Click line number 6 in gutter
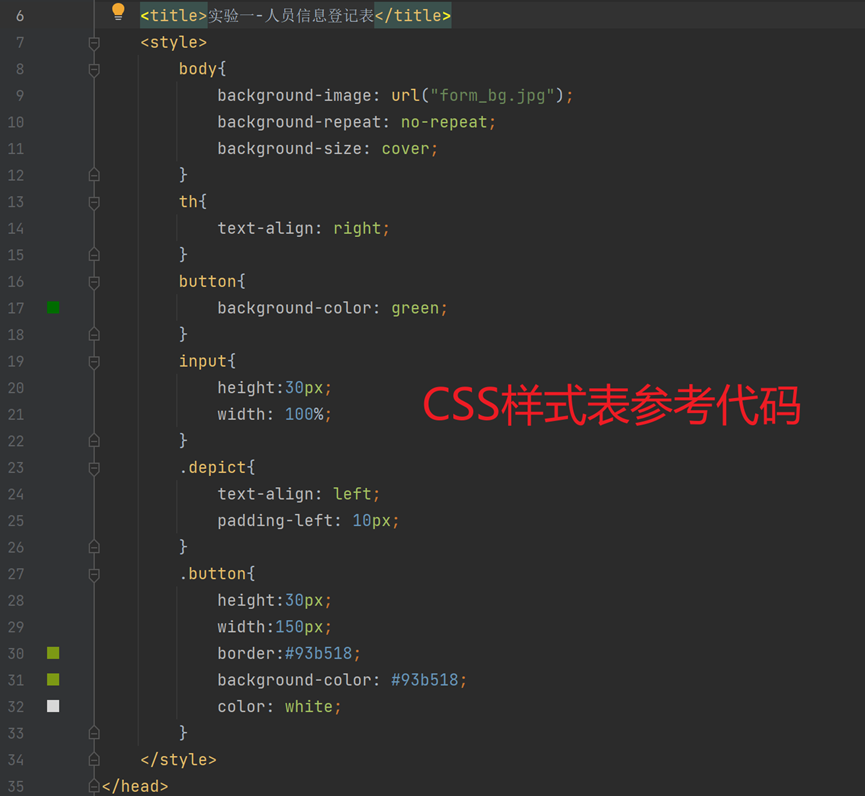 coord(20,16)
